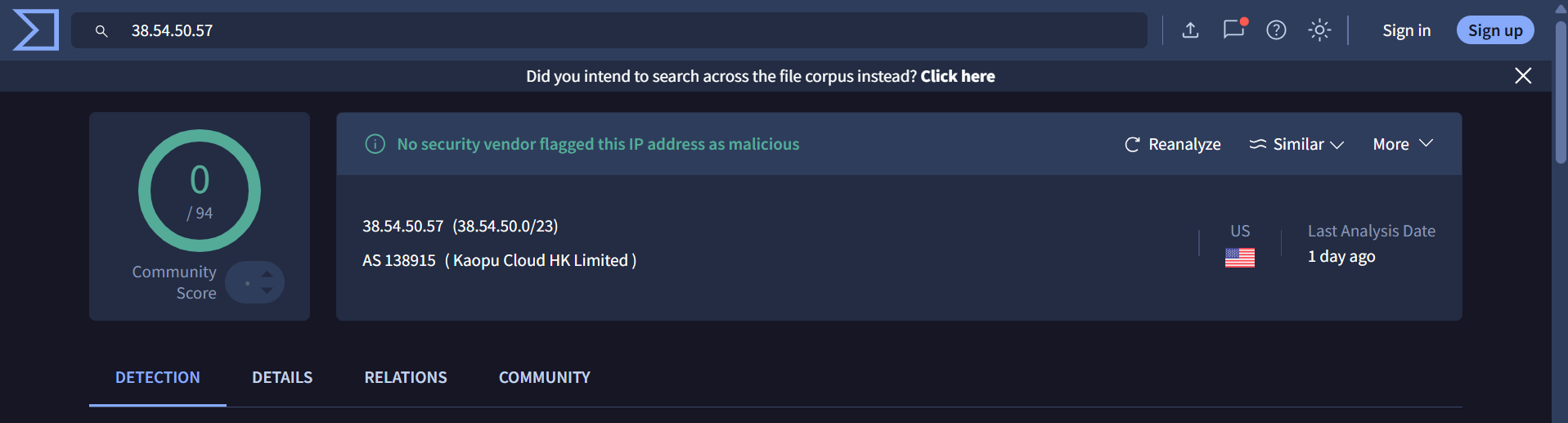
Task: Click the search magnifier icon
Action: pos(101,31)
